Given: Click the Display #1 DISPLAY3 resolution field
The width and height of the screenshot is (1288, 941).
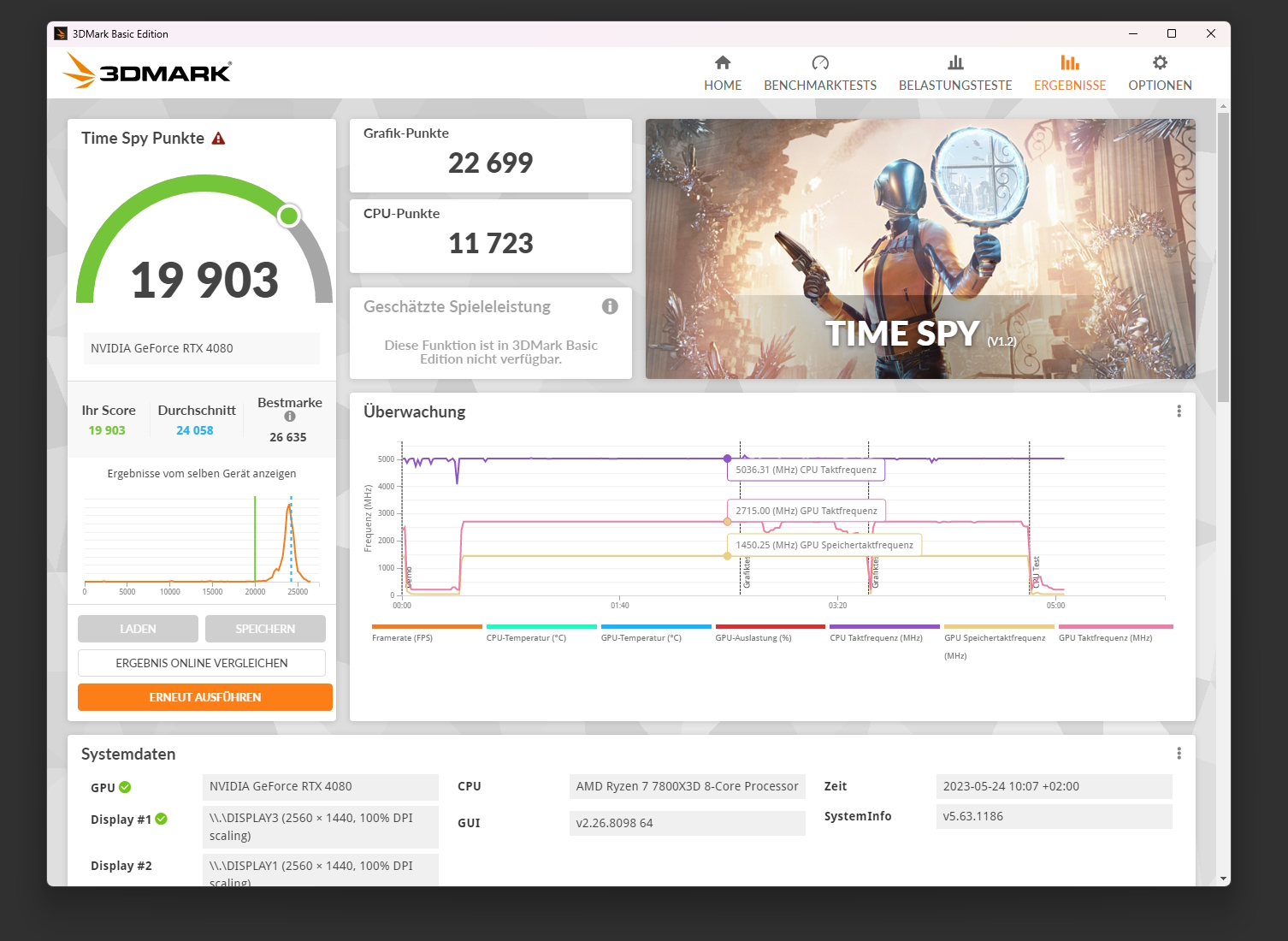Looking at the screenshot, I should pyautogui.click(x=321, y=827).
